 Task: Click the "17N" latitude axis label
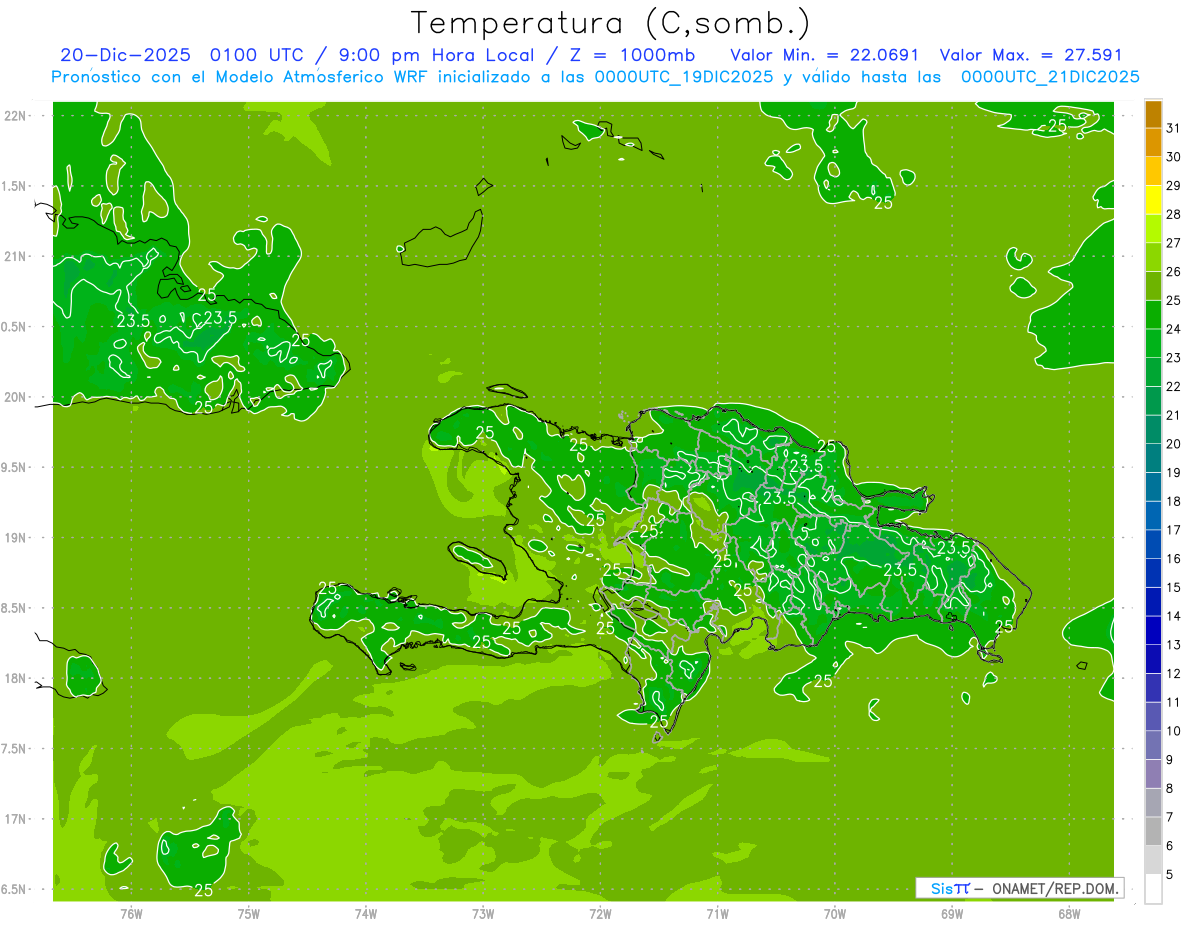coord(15,819)
